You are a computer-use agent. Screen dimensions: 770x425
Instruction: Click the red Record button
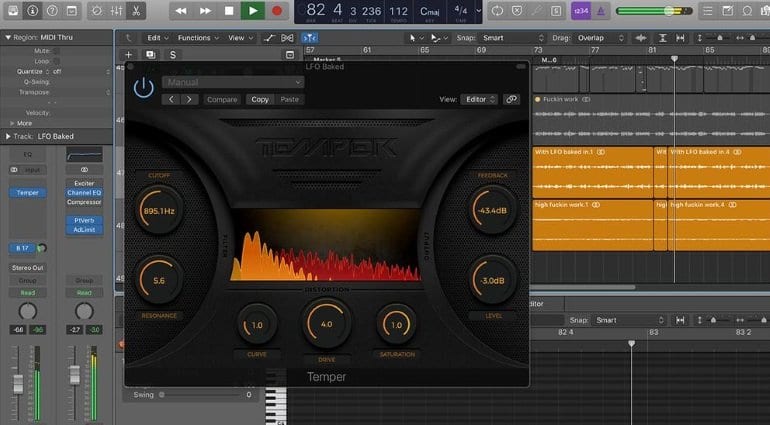pos(277,11)
